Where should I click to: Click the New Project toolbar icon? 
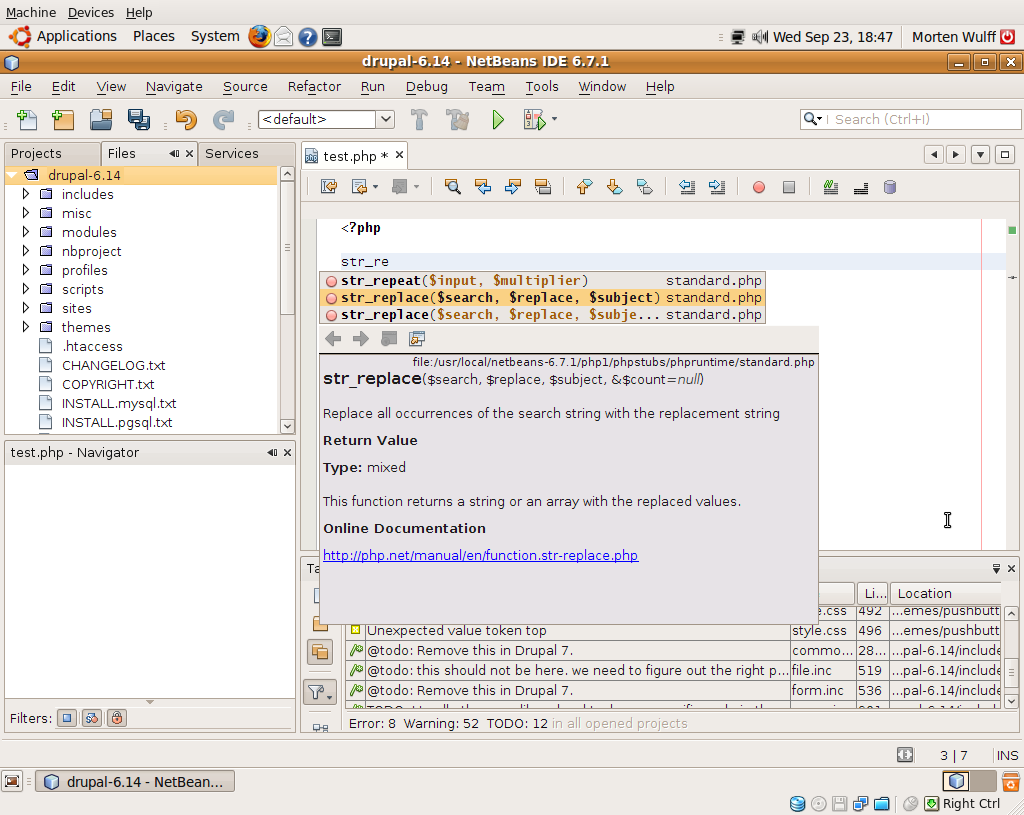tap(63, 120)
